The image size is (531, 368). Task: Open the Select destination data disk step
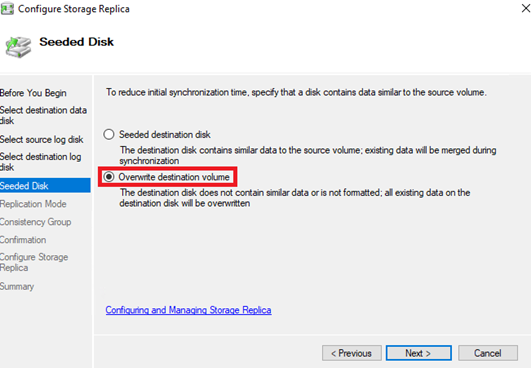tap(43, 115)
